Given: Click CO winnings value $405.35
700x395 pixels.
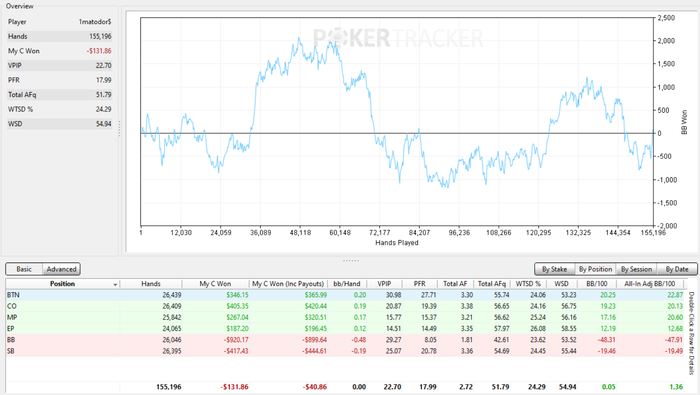Looking at the screenshot, I should click(x=237, y=306).
